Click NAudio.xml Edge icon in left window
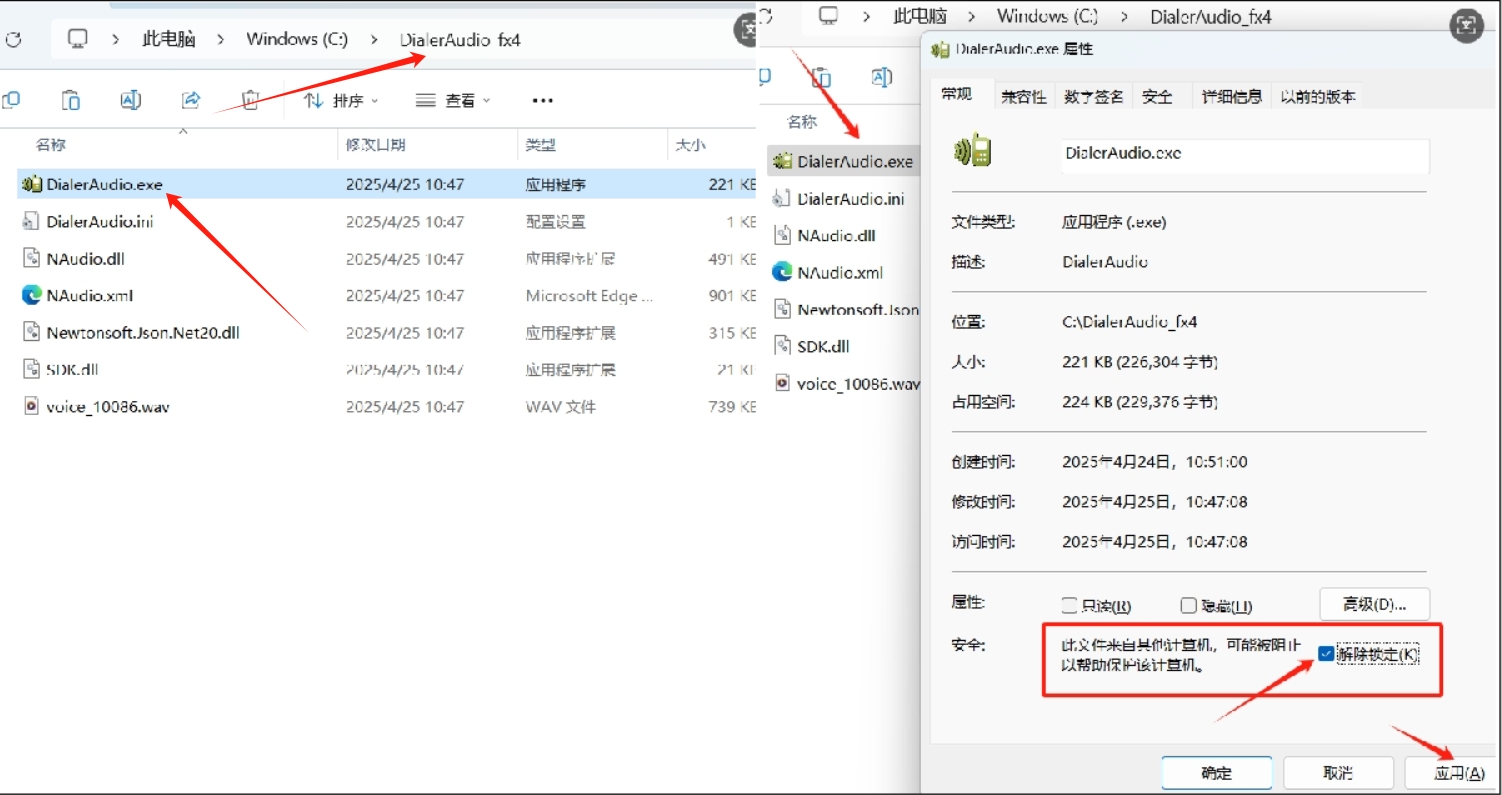The width and height of the screenshot is (1502, 795). [32, 295]
